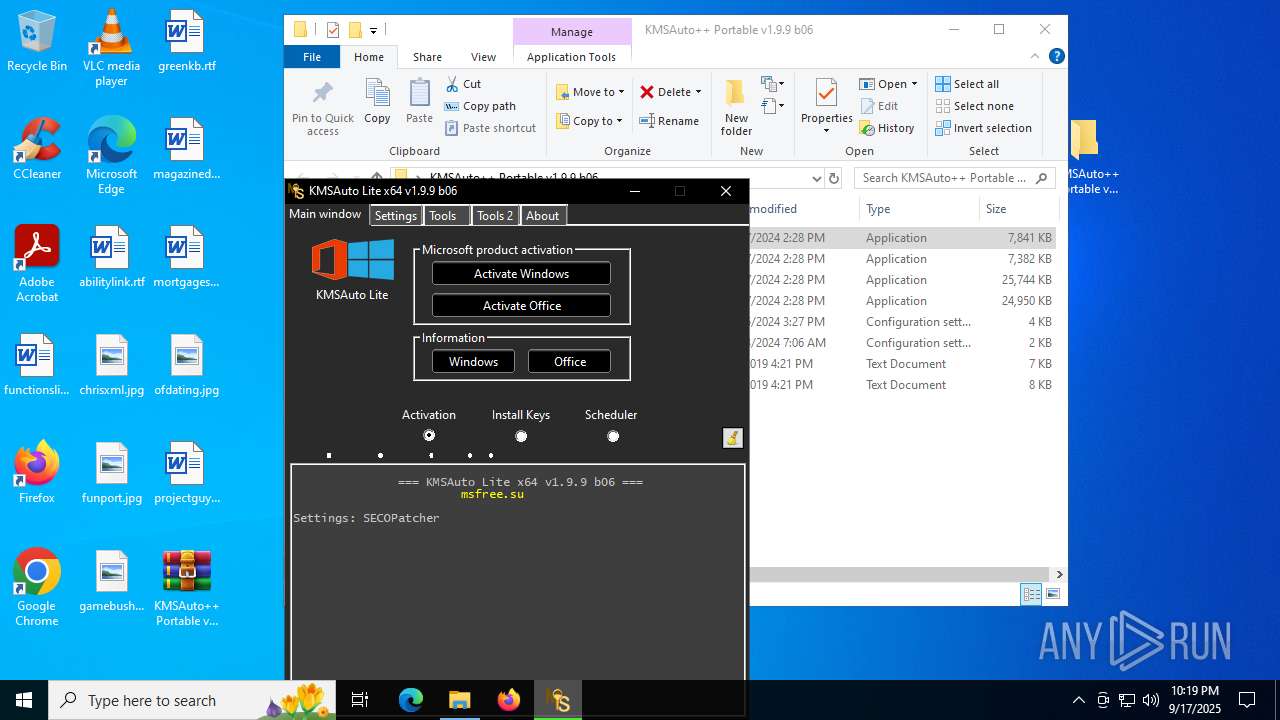Switch to KMSAuto Tools 2 tab
The image size is (1280, 720).
[495, 216]
